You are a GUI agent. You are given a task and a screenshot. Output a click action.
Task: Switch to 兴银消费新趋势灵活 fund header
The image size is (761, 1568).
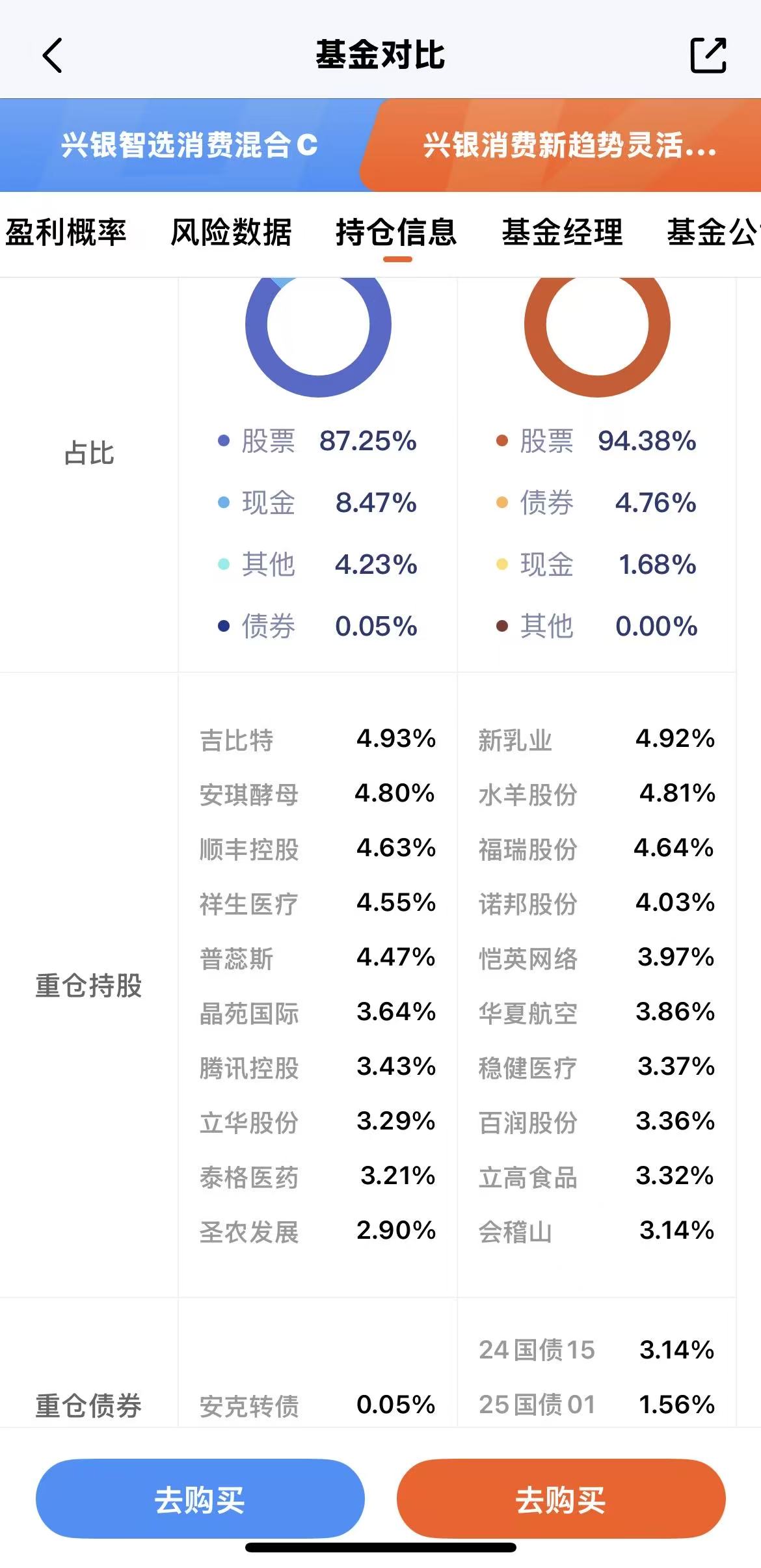pyautogui.click(x=569, y=145)
